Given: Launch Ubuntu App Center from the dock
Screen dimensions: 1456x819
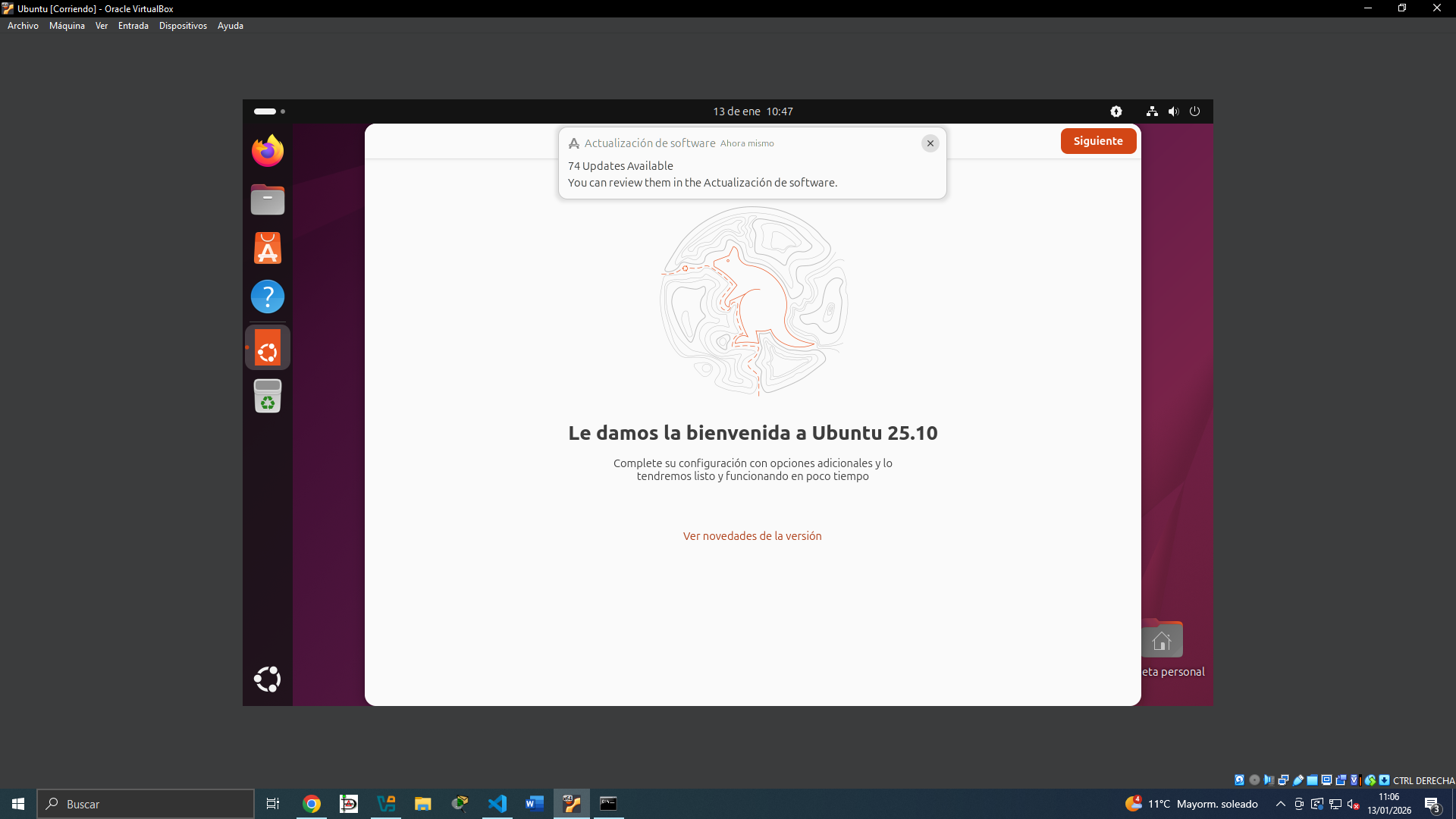Looking at the screenshot, I should point(268,248).
